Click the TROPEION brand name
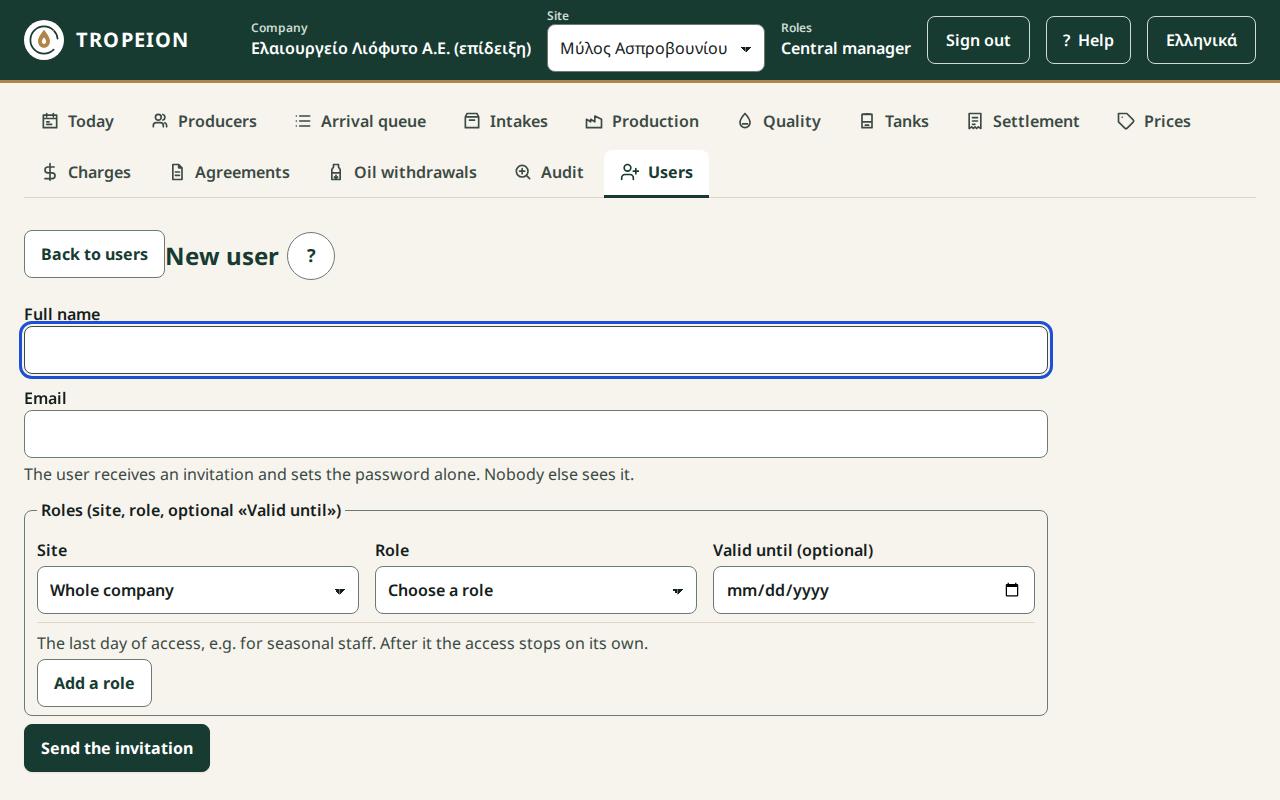The height and width of the screenshot is (800, 1280). (x=132, y=40)
